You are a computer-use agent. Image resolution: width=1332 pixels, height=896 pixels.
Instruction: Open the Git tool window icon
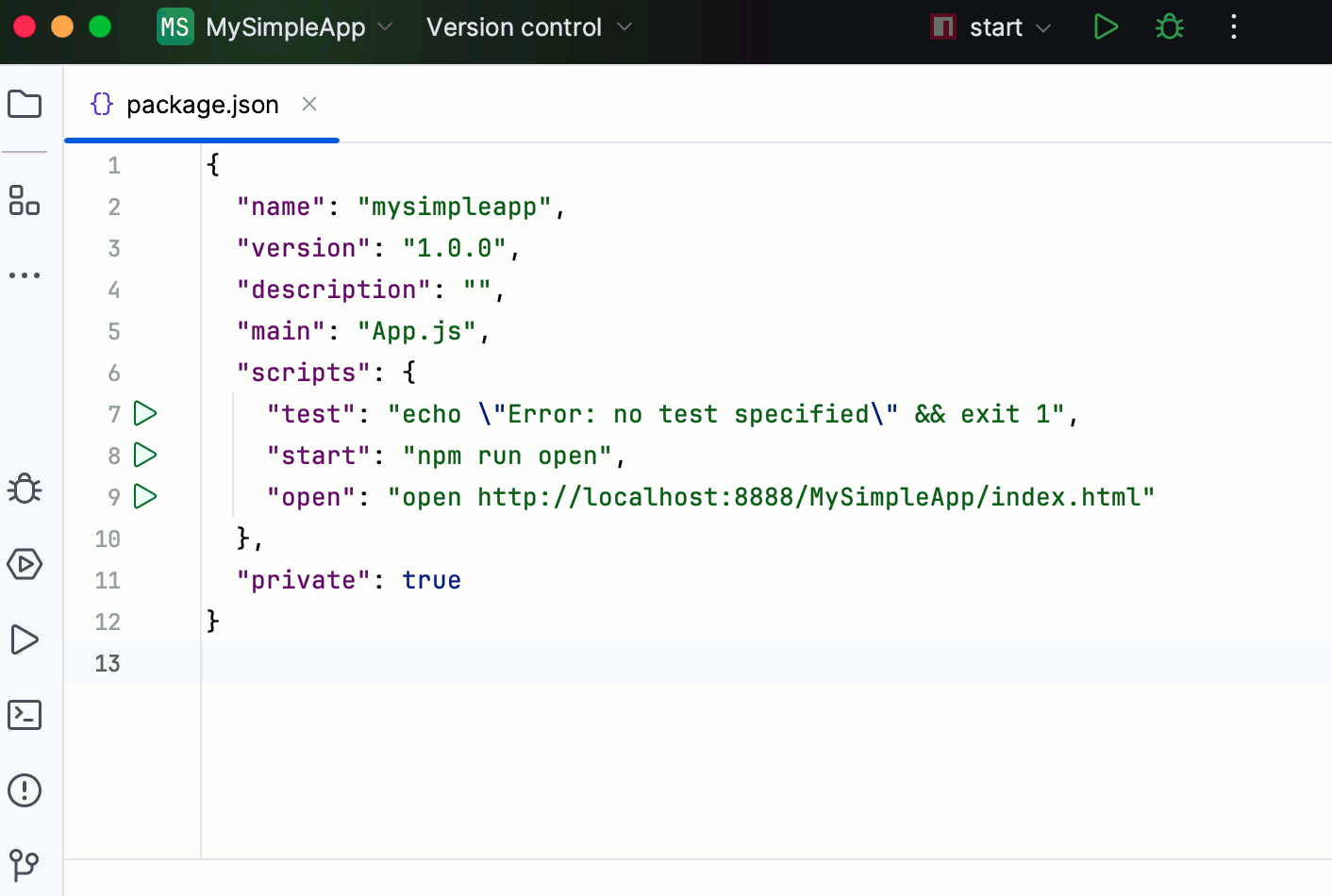[25, 864]
